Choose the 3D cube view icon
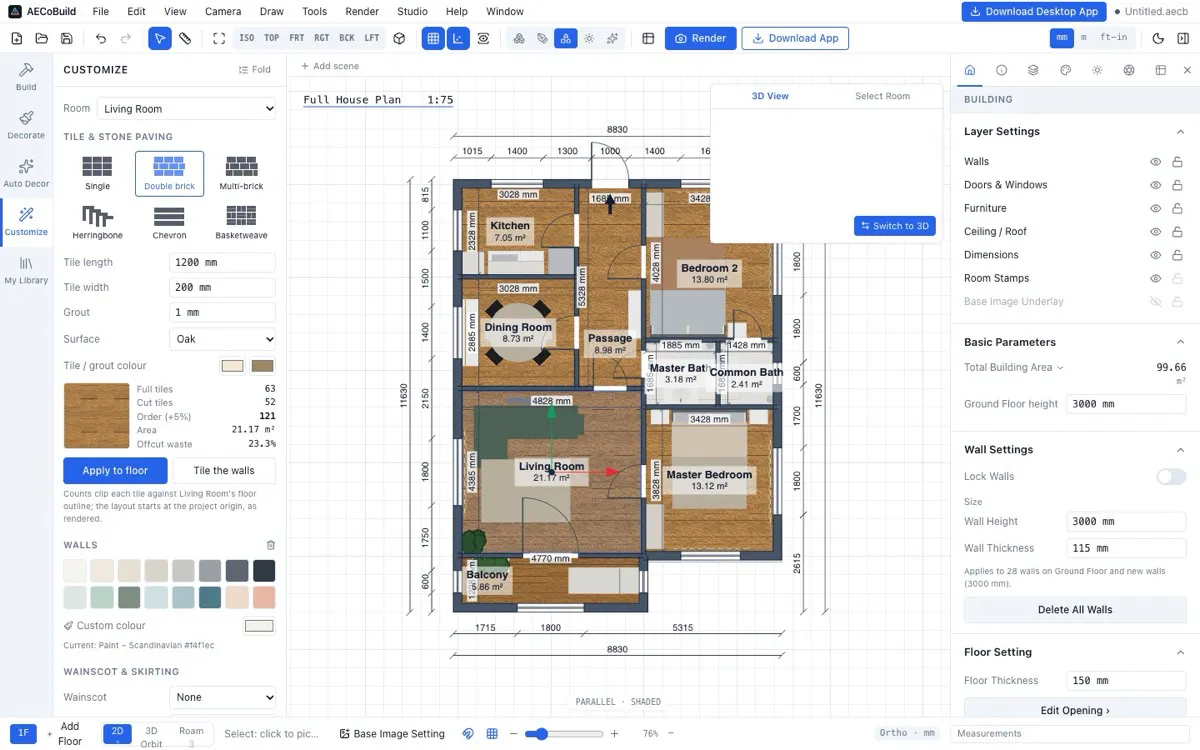Image resolution: width=1200 pixels, height=750 pixels. point(399,38)
